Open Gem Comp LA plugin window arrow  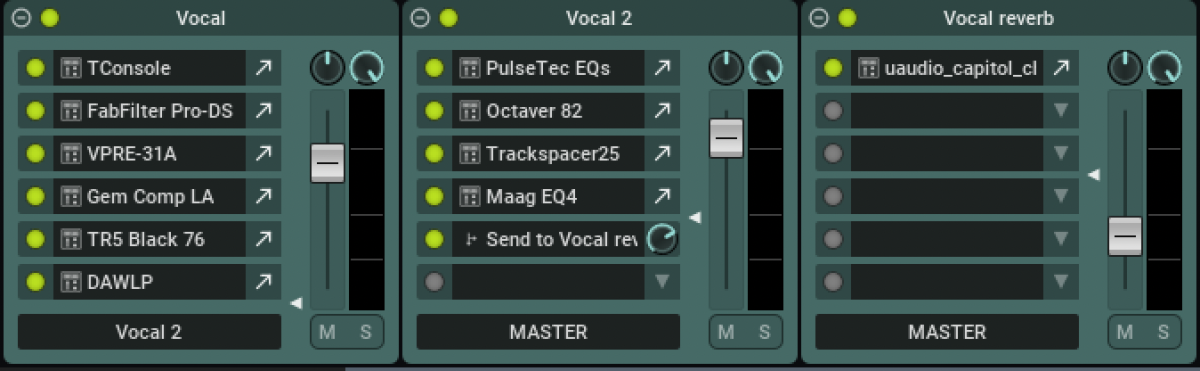click(x=263, y=196)
